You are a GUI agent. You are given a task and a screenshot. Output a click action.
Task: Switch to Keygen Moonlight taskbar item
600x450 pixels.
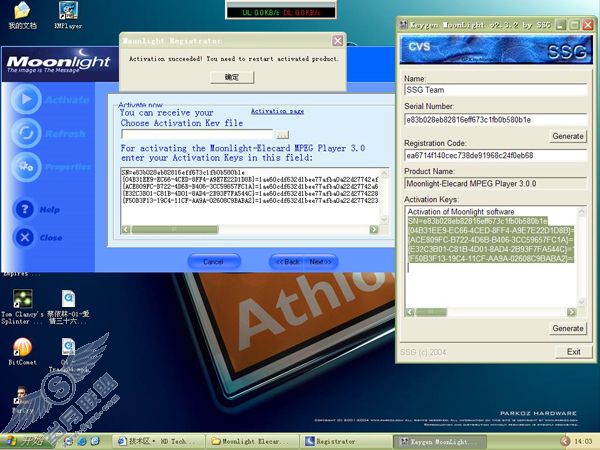click(440, 441)
